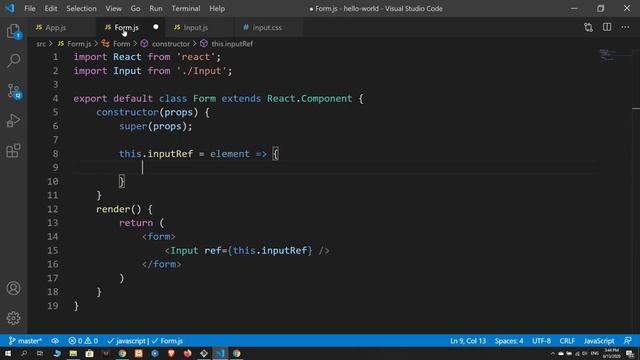Click the javascript linter status item
The image size is (640, 360).
tap(126, 341)
